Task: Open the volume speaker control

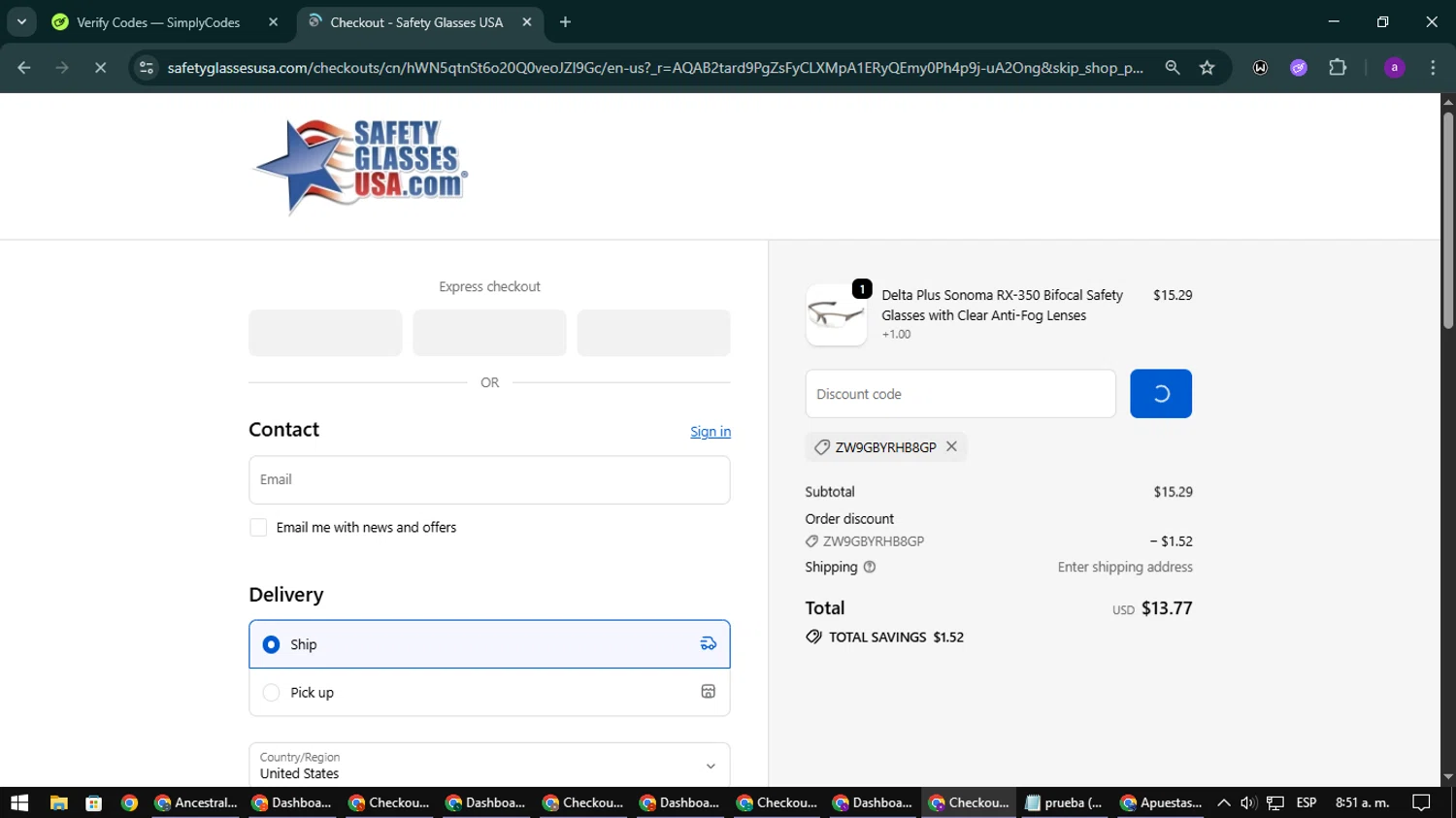Action: pos(1248,802)
